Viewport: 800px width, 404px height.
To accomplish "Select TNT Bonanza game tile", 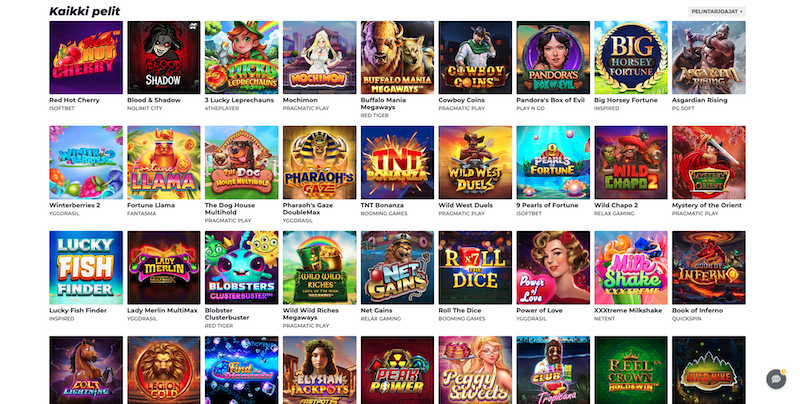I will coord(397,162).
